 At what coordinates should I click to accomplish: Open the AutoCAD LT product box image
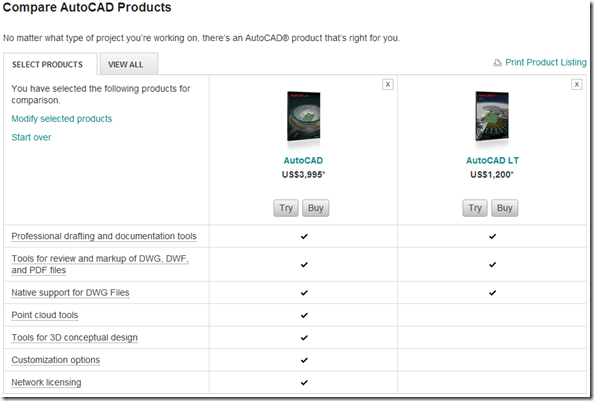[x=492, y=116]
